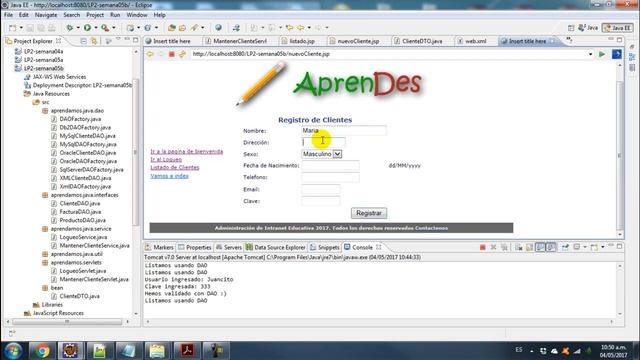The height and width of the screenshot is (360, 640).
Task: Follow the 'Ir a la pagina de bienvenida' link
Action: click(187, 151)
